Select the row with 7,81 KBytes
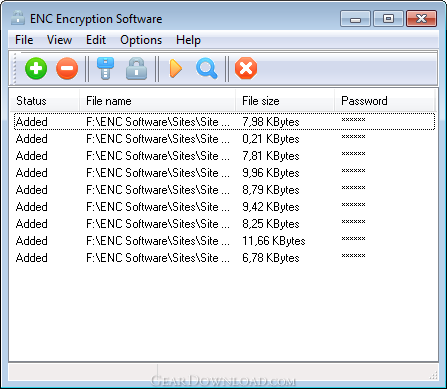Image resolution: width=447 pixels, height=389 pixels. point(224,156)
